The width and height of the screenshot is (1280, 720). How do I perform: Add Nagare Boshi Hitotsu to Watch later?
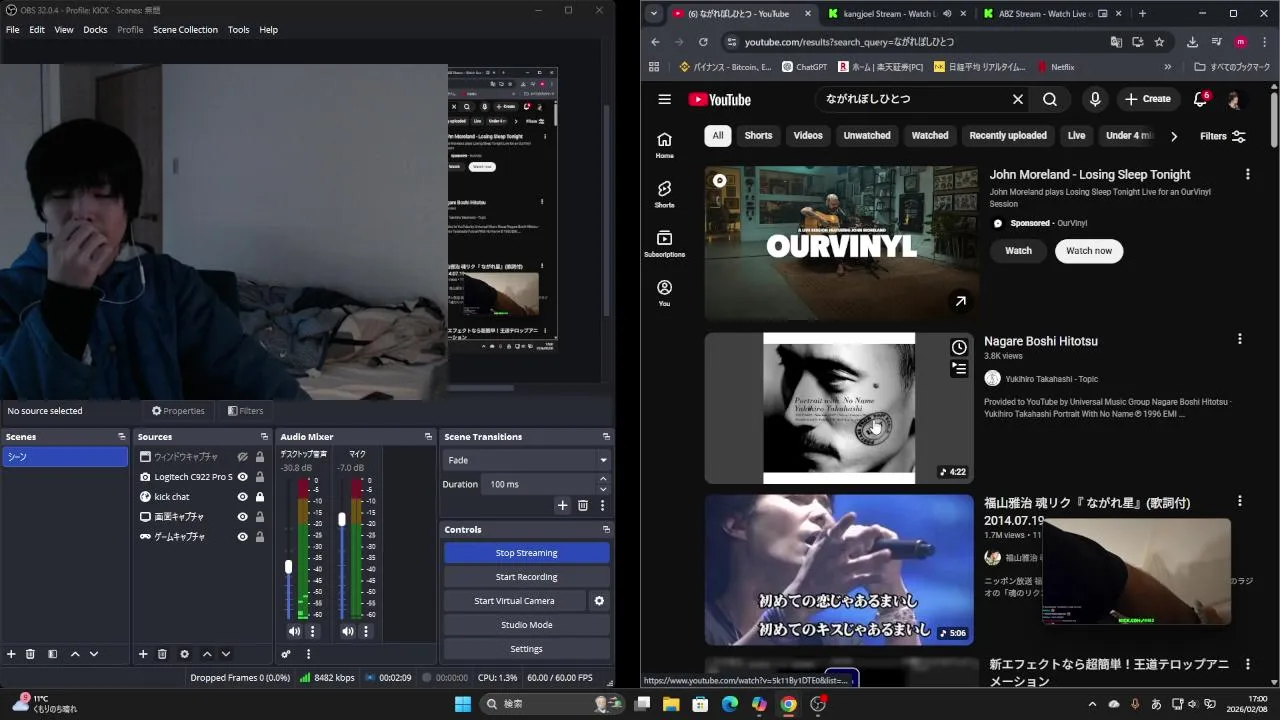coord(959,347)
